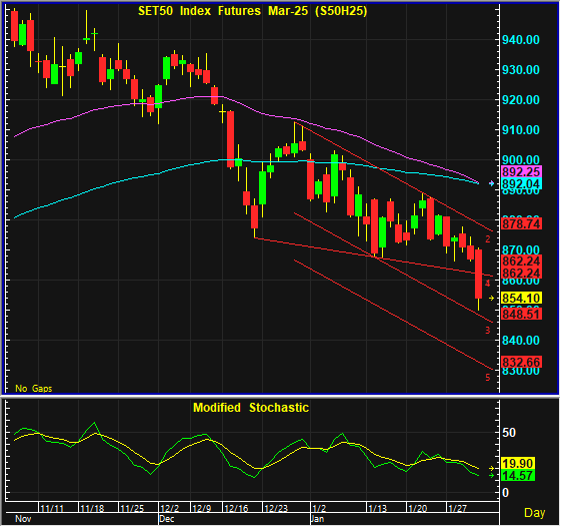This screenshot has height=527, width=561.
Task: Click the 12/9 date on the time axis
Action: click(x=201, y=508)
